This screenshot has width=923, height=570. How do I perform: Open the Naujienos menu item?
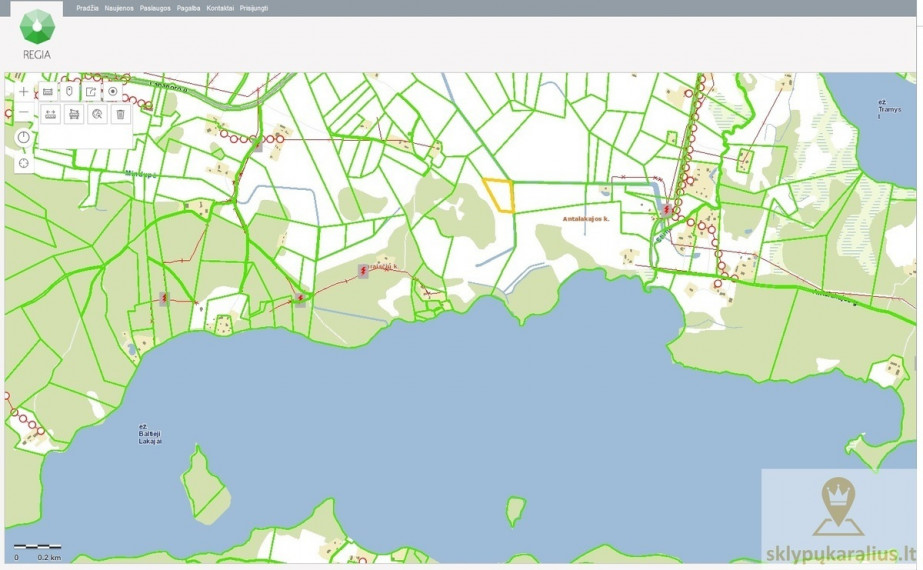tap(119, 8)
